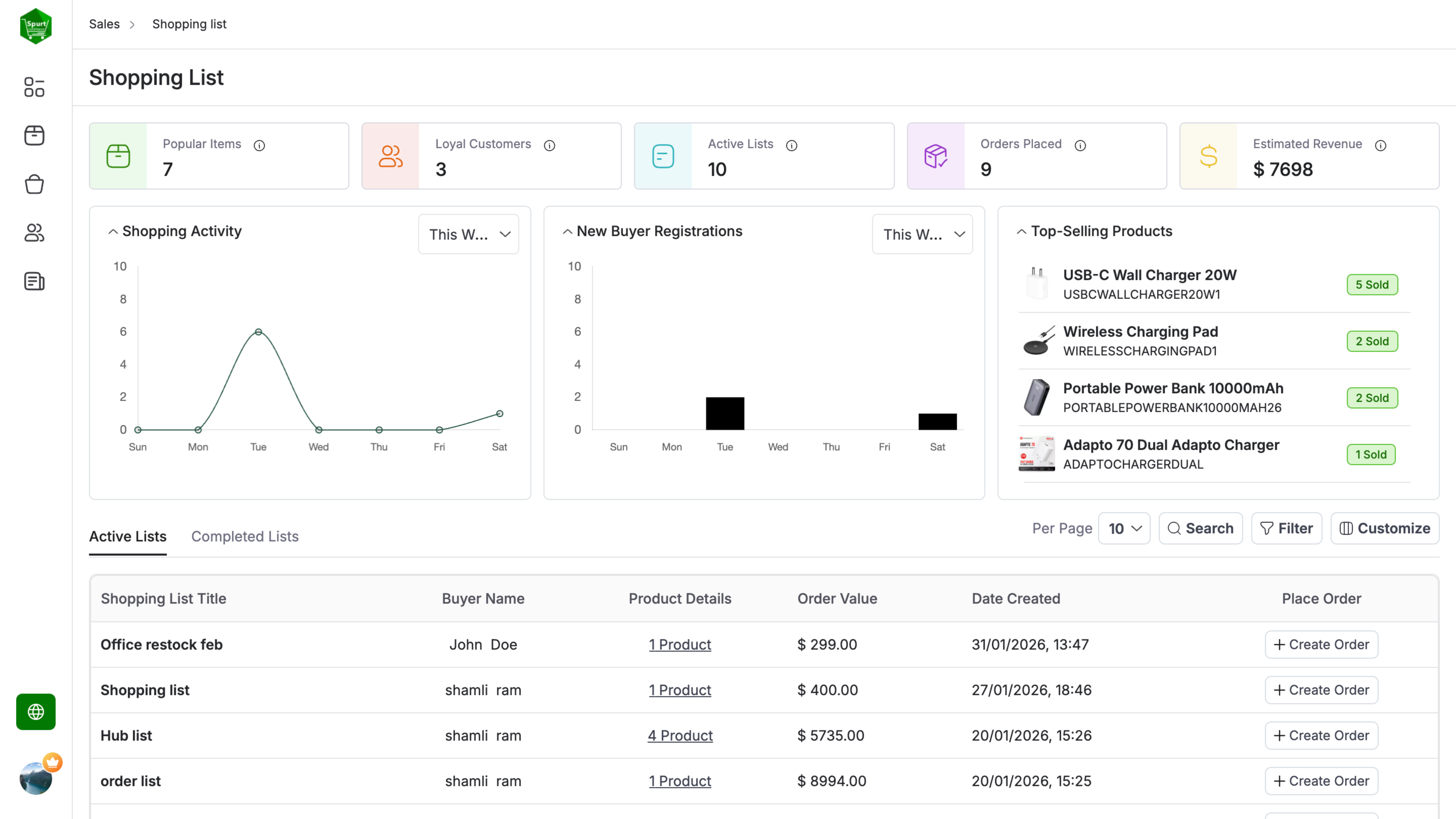Collapse the Shopping Activity panel
Image resolution: width=1456 pixels, height=819 pixels.
(x=113, y=231)
